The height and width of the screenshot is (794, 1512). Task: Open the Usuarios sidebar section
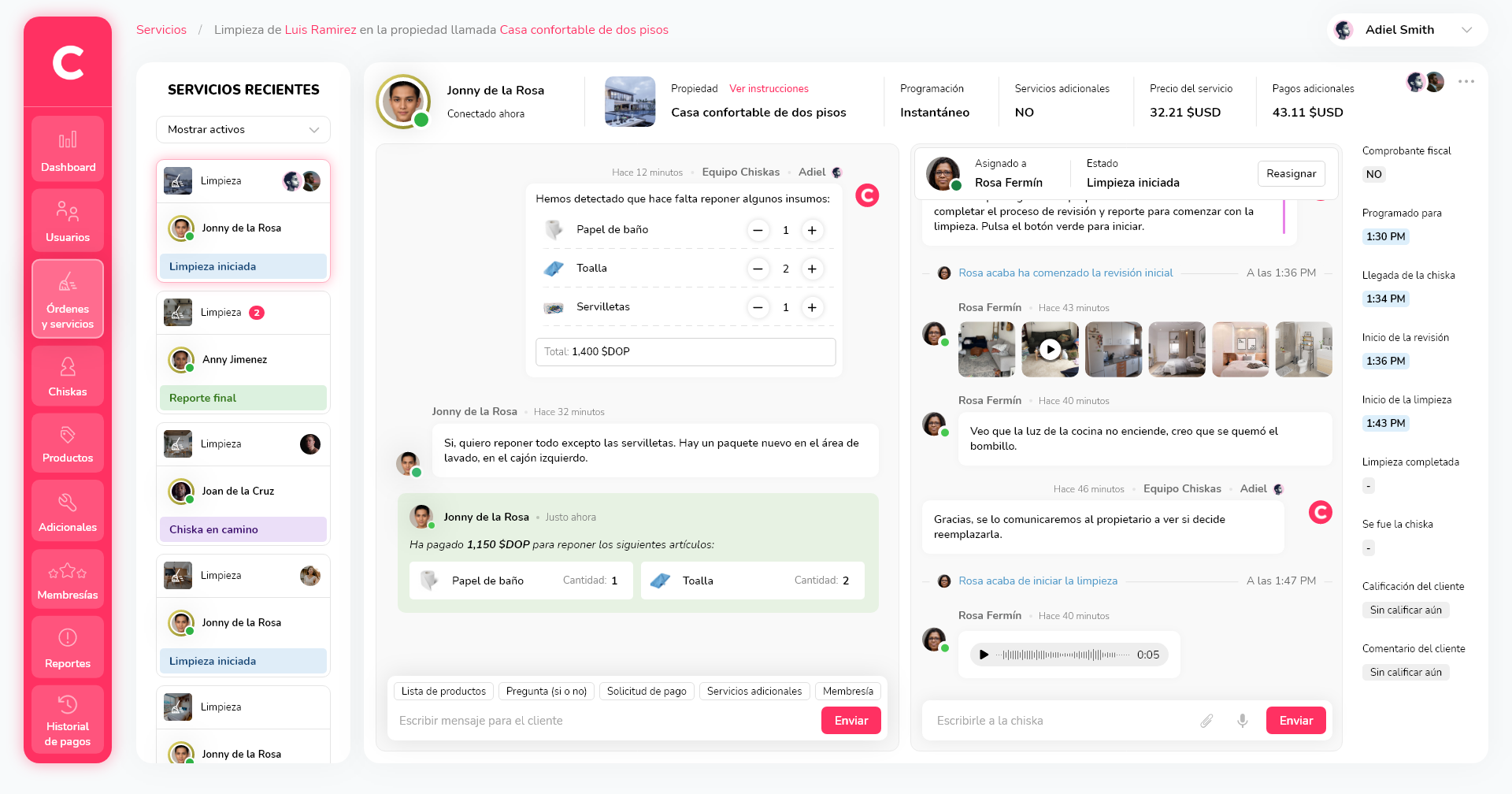[68, 221]
